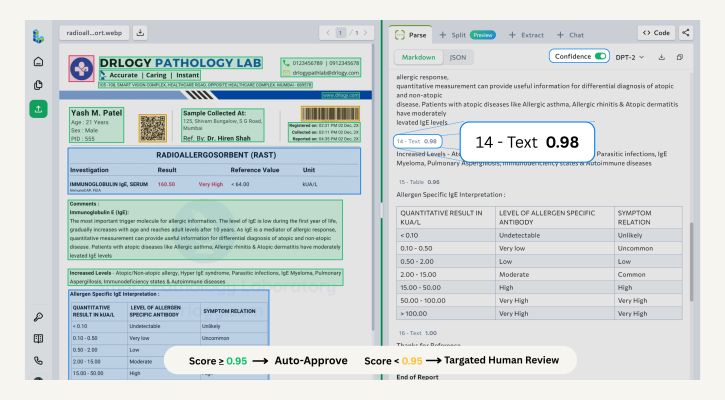
Task: Click the green upload icon
Action: click(x=38, y=109)
